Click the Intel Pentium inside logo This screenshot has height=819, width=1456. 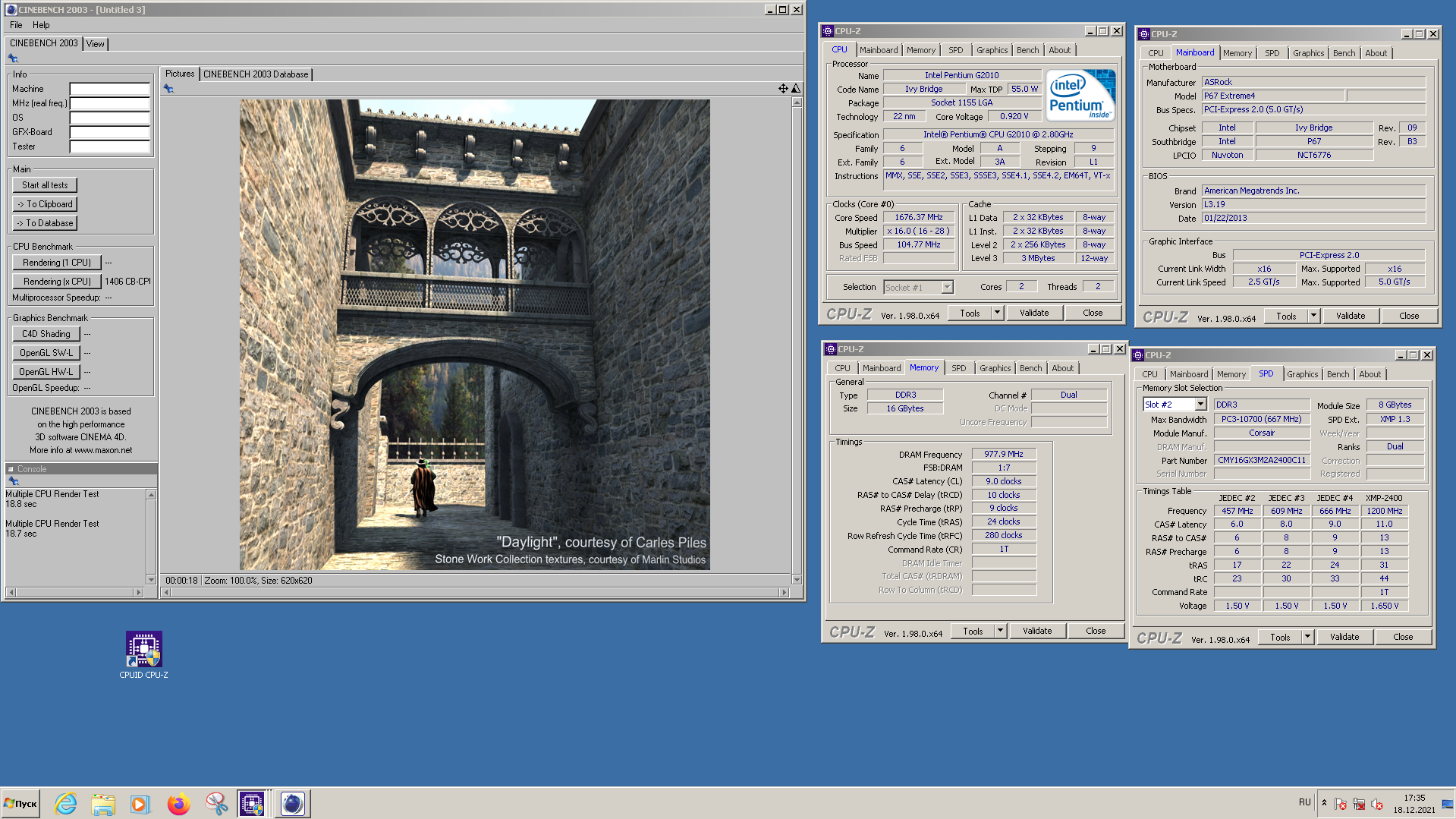pos(1080,95)
